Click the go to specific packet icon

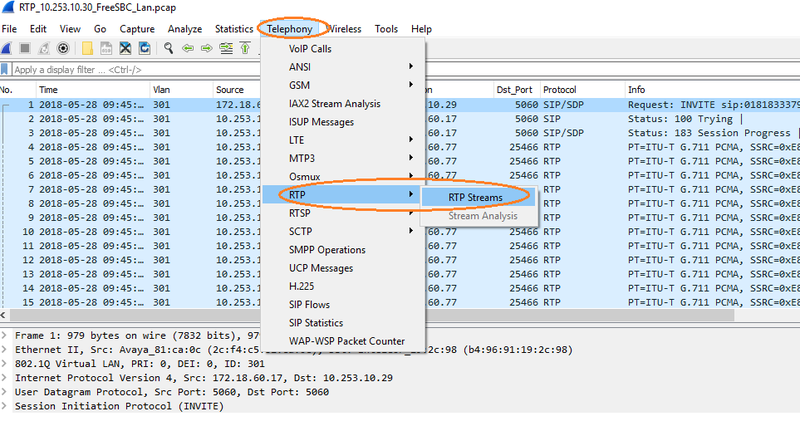pyautogui.click(x=226, y=48)
